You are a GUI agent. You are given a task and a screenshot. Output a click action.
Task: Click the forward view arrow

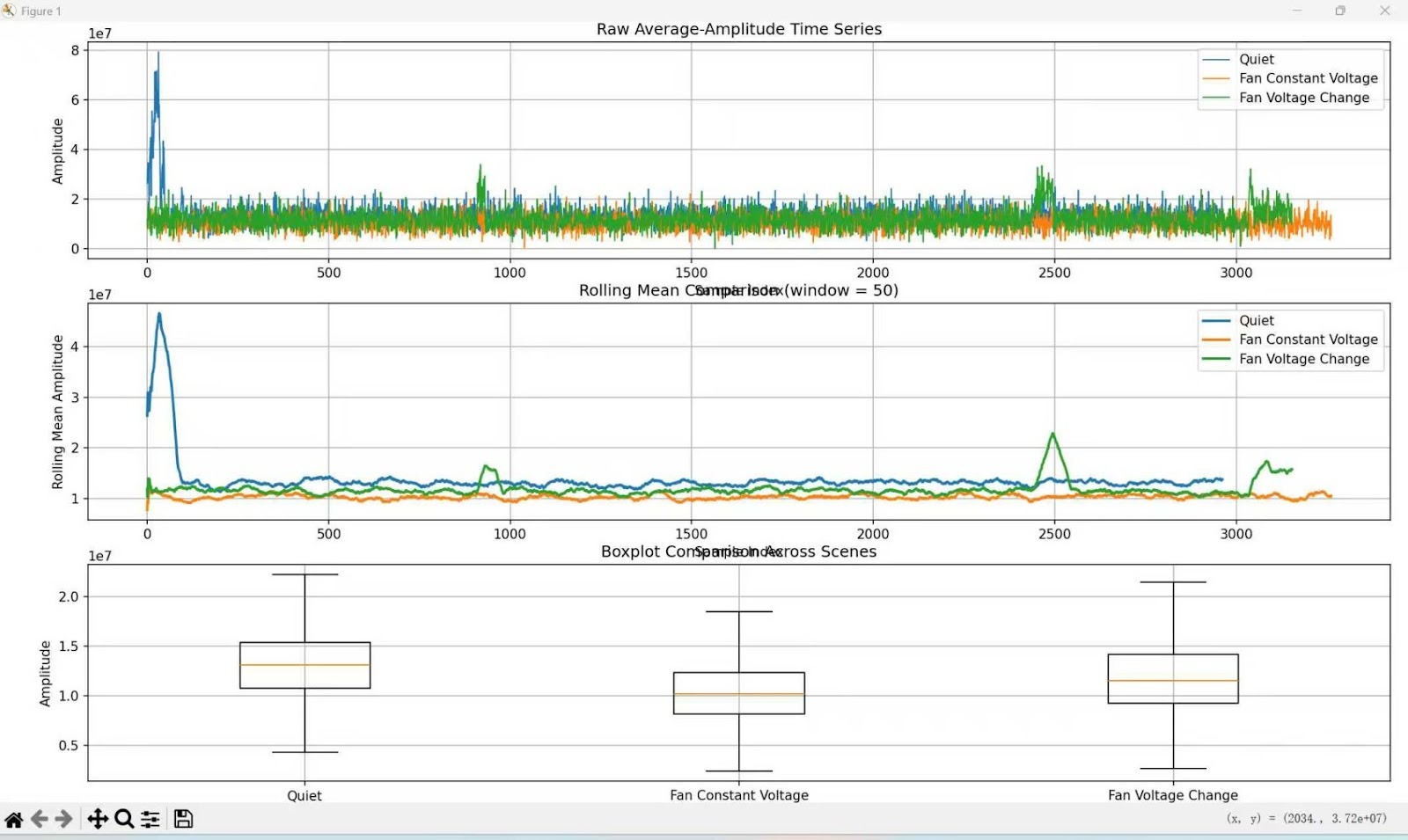(x=64, y=820)
